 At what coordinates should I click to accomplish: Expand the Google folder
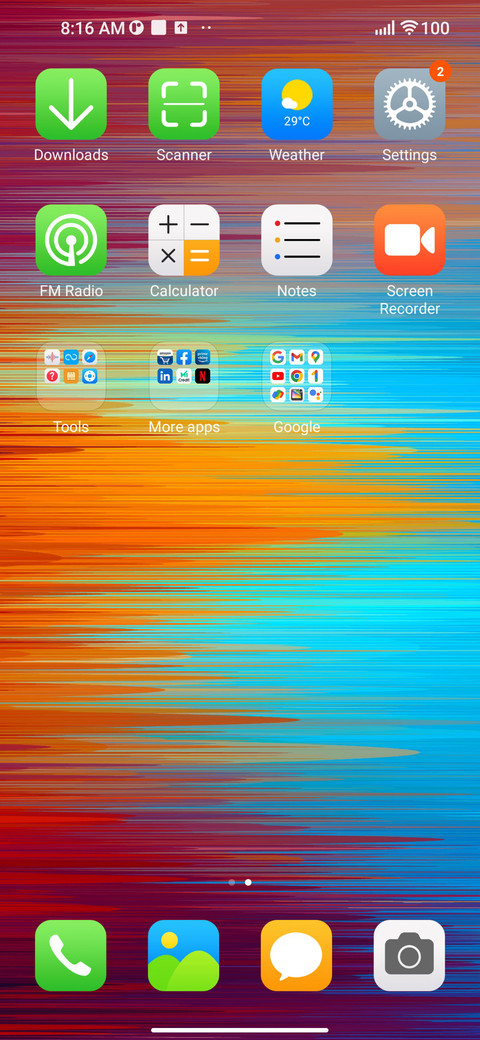297,376
